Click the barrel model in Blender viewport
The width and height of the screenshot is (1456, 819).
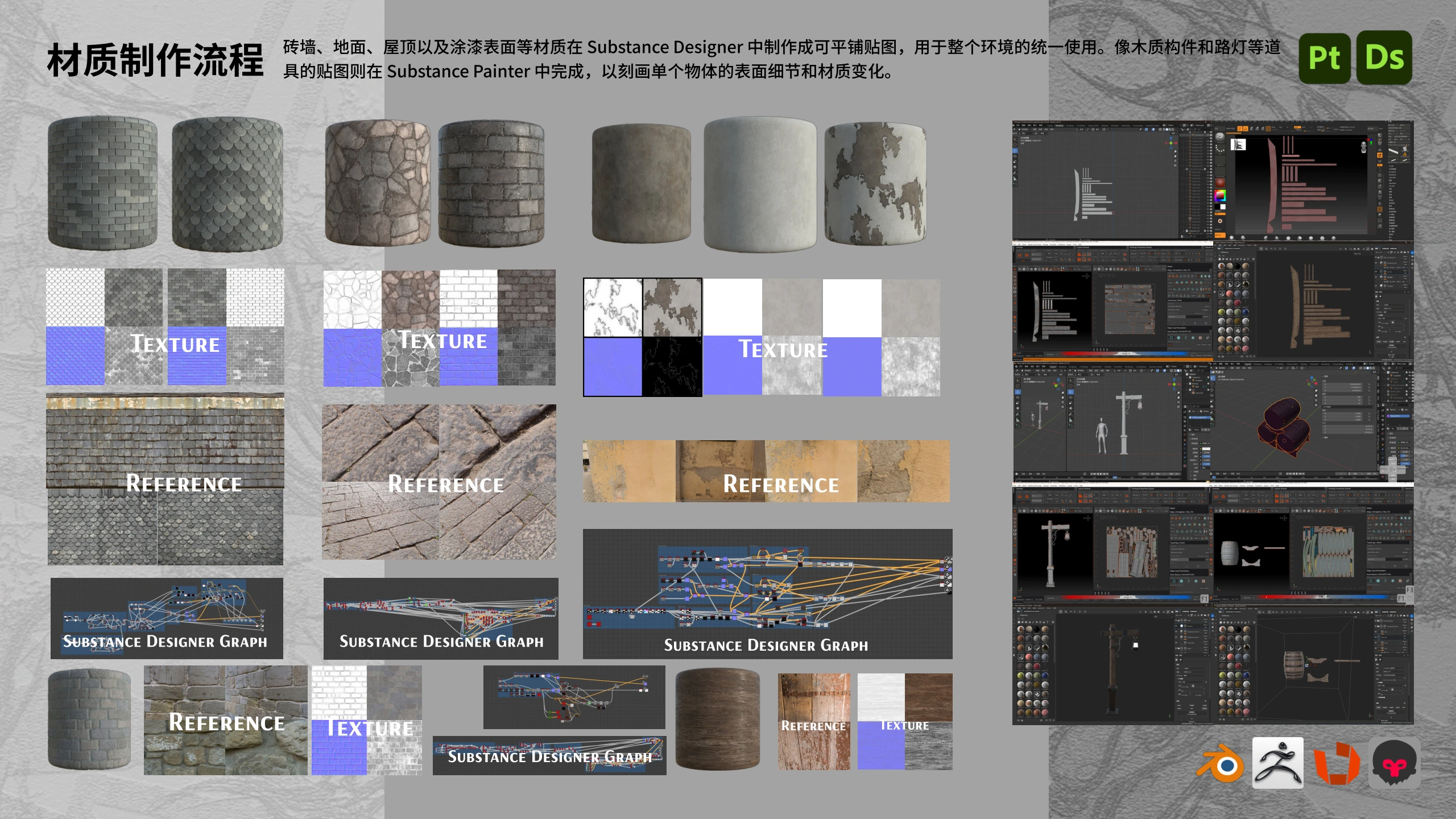(x=1283, y=427)
